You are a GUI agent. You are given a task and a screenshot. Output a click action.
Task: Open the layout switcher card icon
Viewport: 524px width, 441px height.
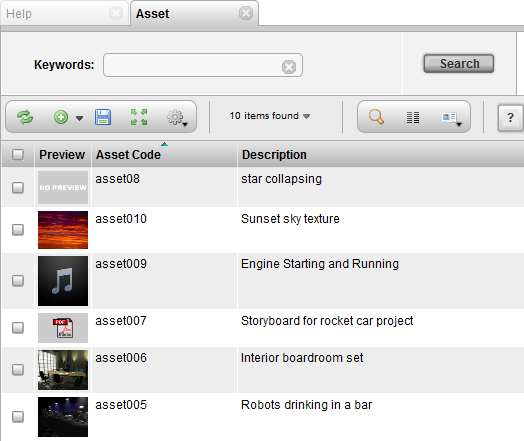coord(451,118)
